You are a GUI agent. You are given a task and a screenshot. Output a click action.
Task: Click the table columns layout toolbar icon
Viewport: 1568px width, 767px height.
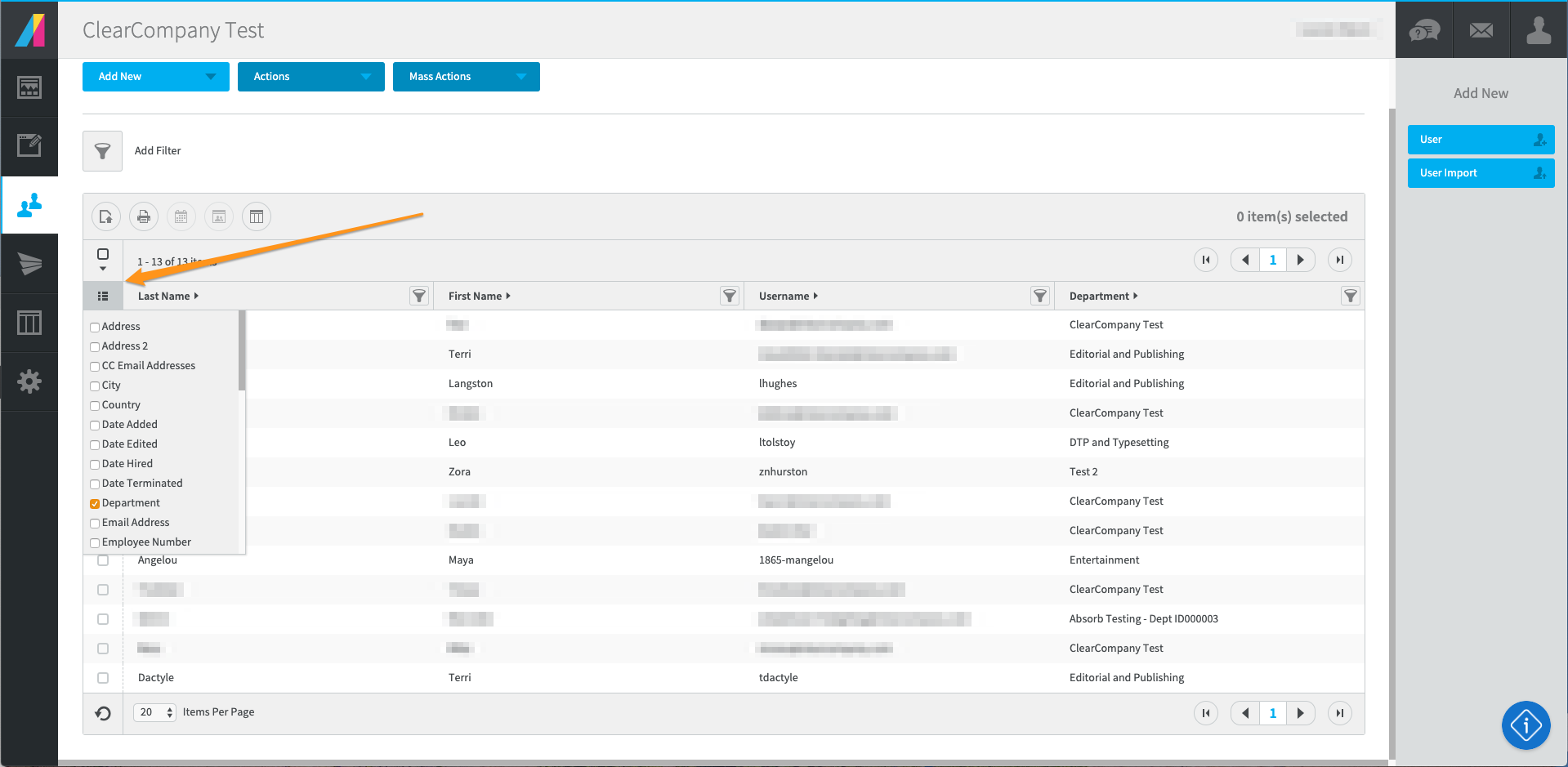coord(257,216)
